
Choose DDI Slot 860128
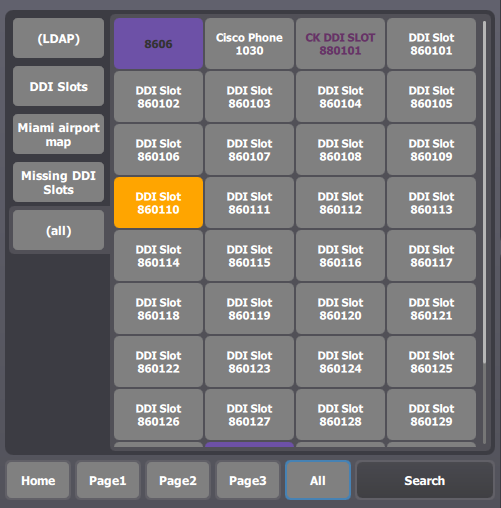pos(340,415)
